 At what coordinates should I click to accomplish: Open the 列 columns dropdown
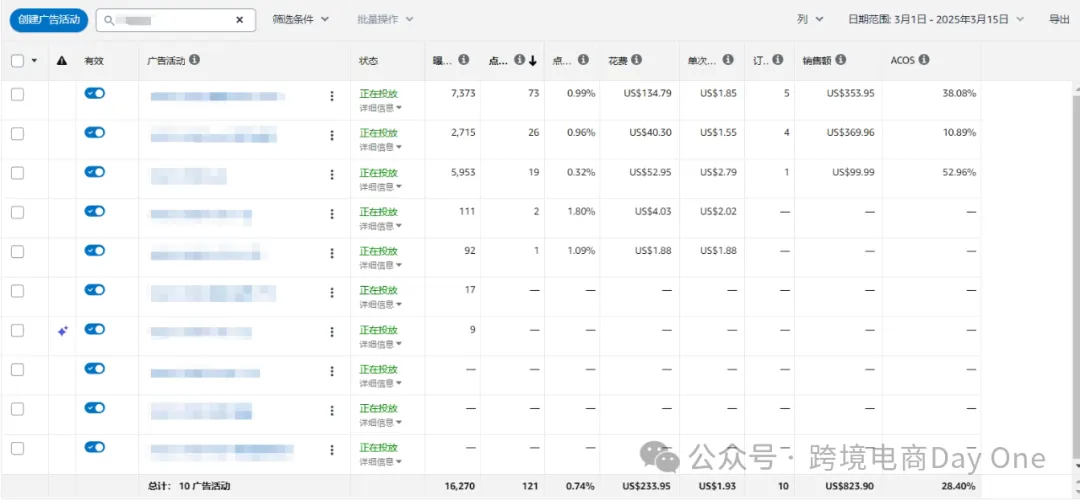810,19
